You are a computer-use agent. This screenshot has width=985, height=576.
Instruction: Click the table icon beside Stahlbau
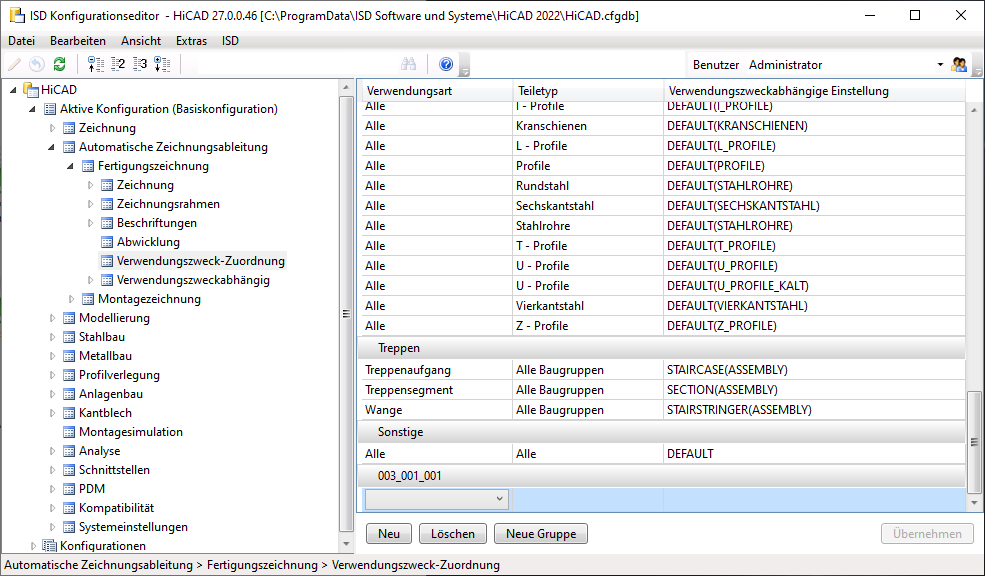click(69, 337)
